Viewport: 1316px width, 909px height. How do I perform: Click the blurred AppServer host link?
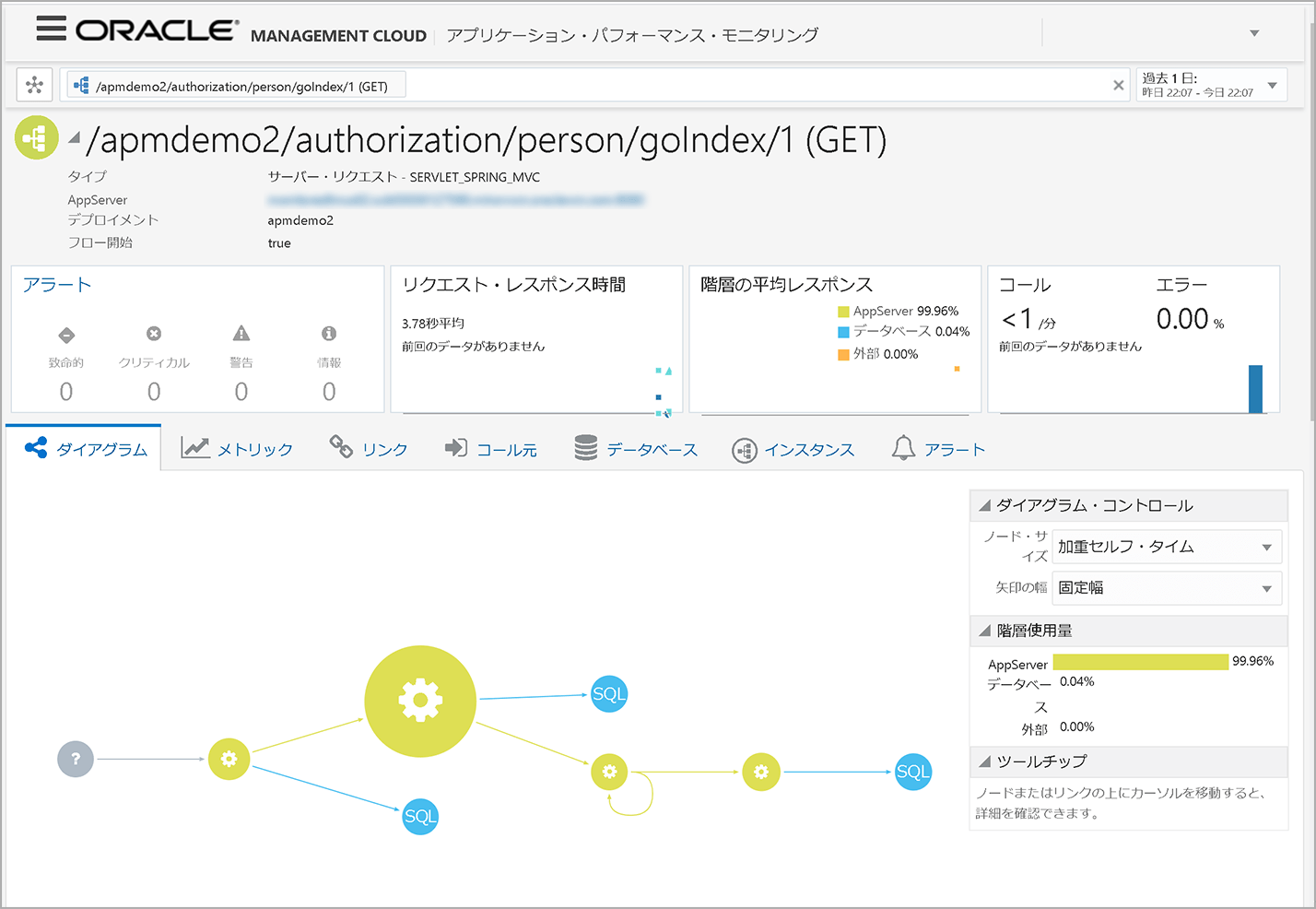455,199
